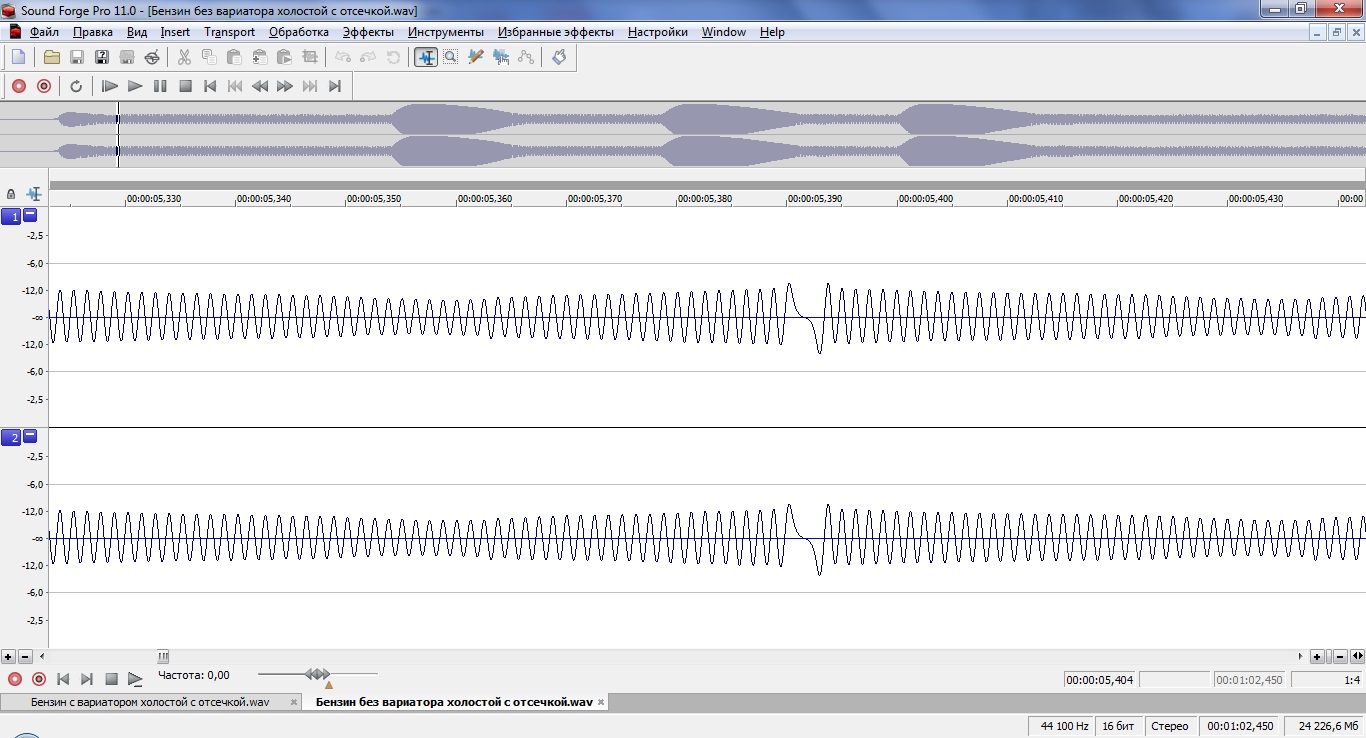Collapse channel 2 with minus button
Viewport: 1366px width, 738px height.
[30, 436]
